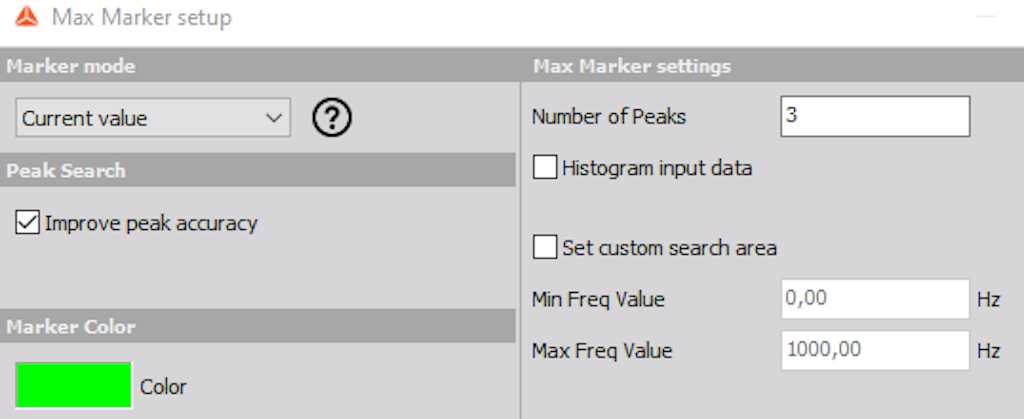Click the Improve peak accuracy label text
This screenshot has width=1024, height=419.
(152, 224)
